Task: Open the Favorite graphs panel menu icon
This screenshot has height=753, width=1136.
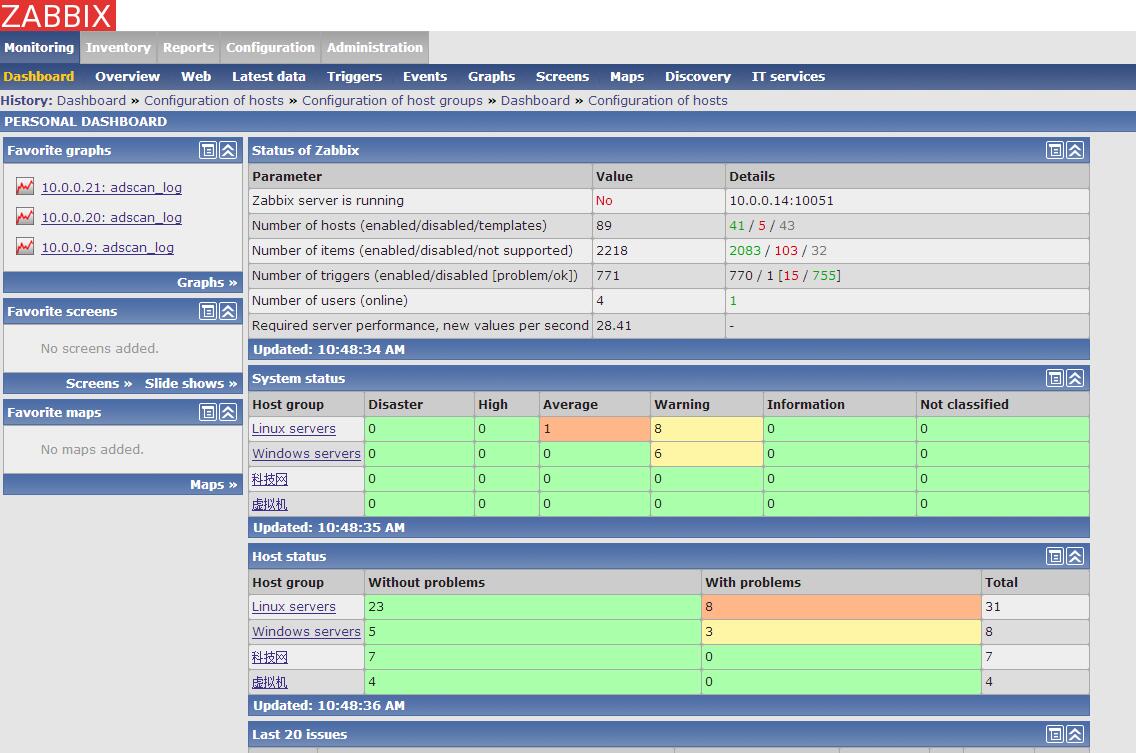Action: coord(207,150)
